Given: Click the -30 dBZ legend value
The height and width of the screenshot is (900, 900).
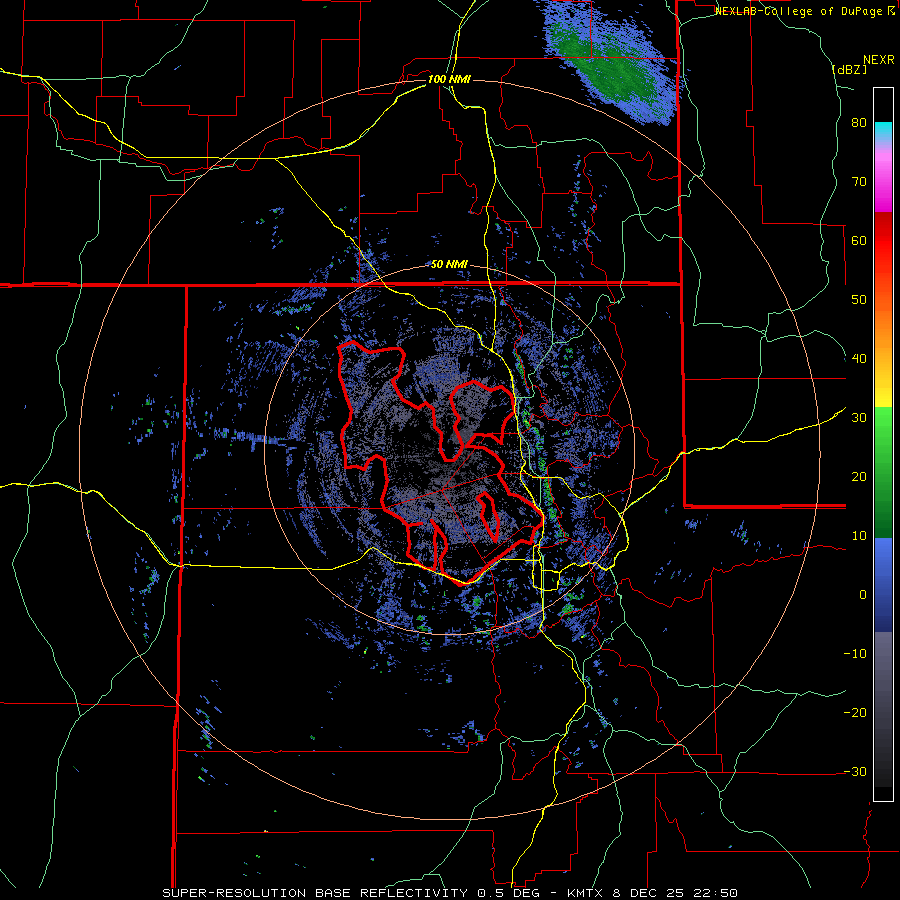Looking at the screenshot, I should 855,772.
